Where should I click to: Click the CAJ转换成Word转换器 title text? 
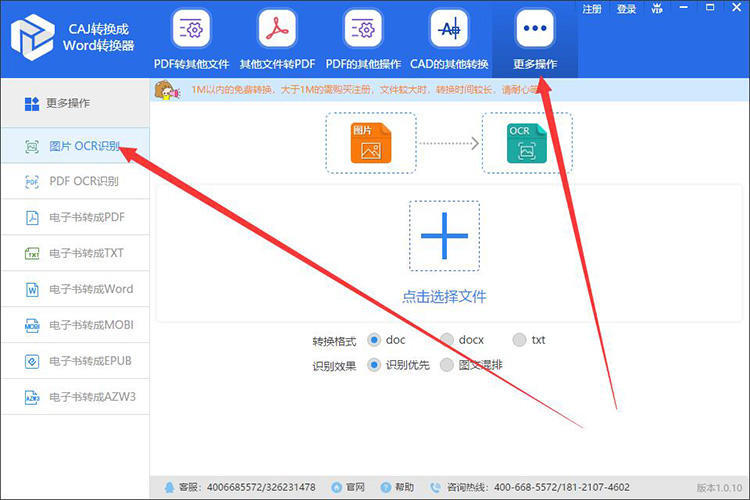click(x=98, y=37)
